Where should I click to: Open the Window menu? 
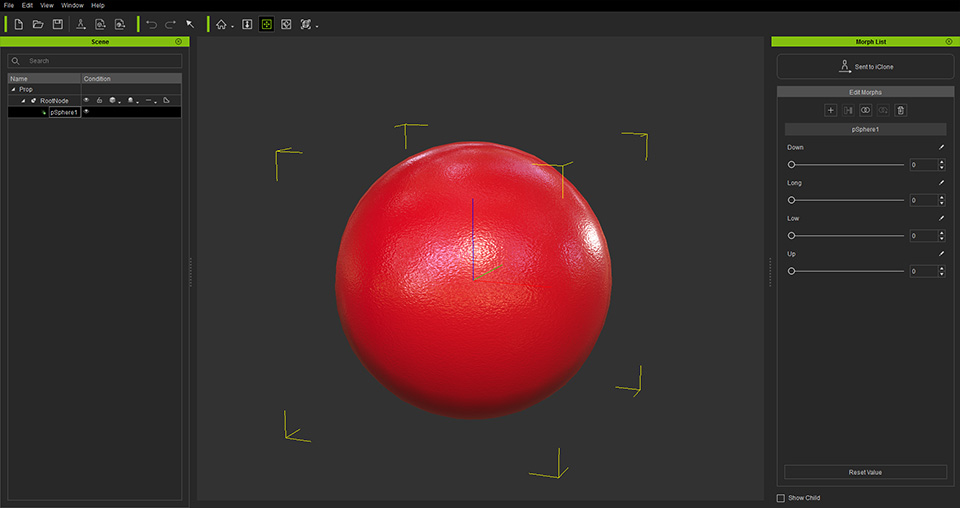tap(72, 5)
